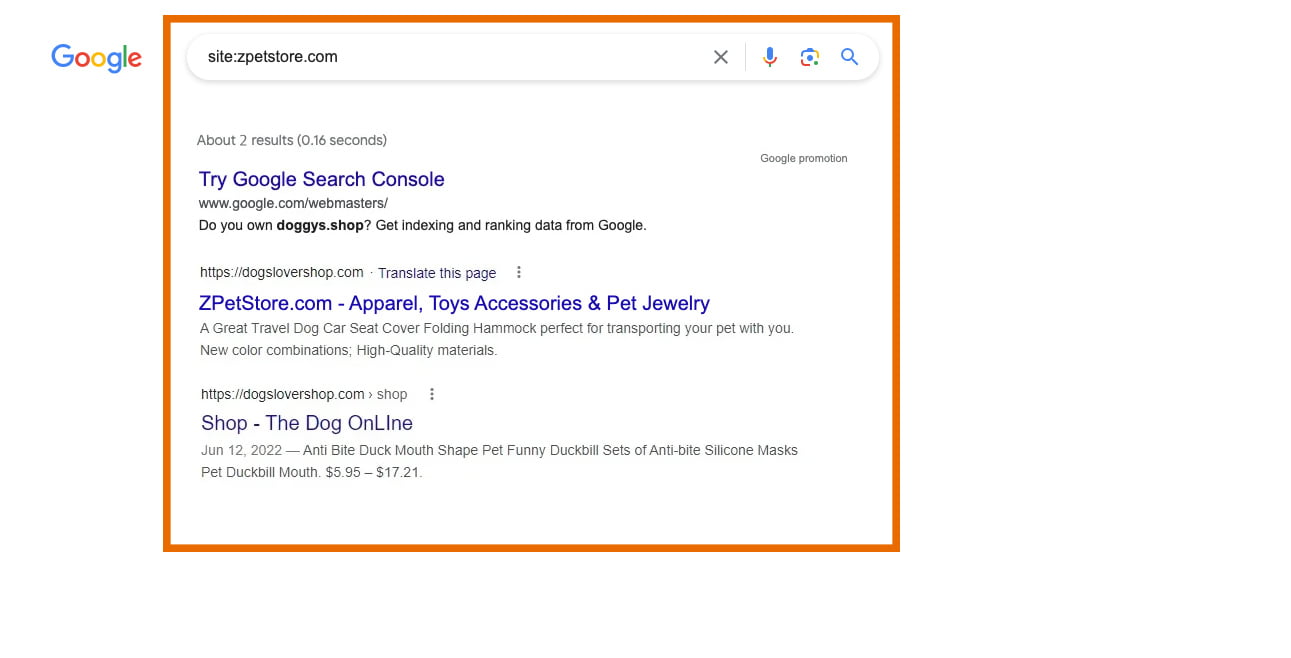The image size is (1291, 658).
Task: Click the Travel Dog Car Seat Cover snippet
Action: tap(497, 339)
